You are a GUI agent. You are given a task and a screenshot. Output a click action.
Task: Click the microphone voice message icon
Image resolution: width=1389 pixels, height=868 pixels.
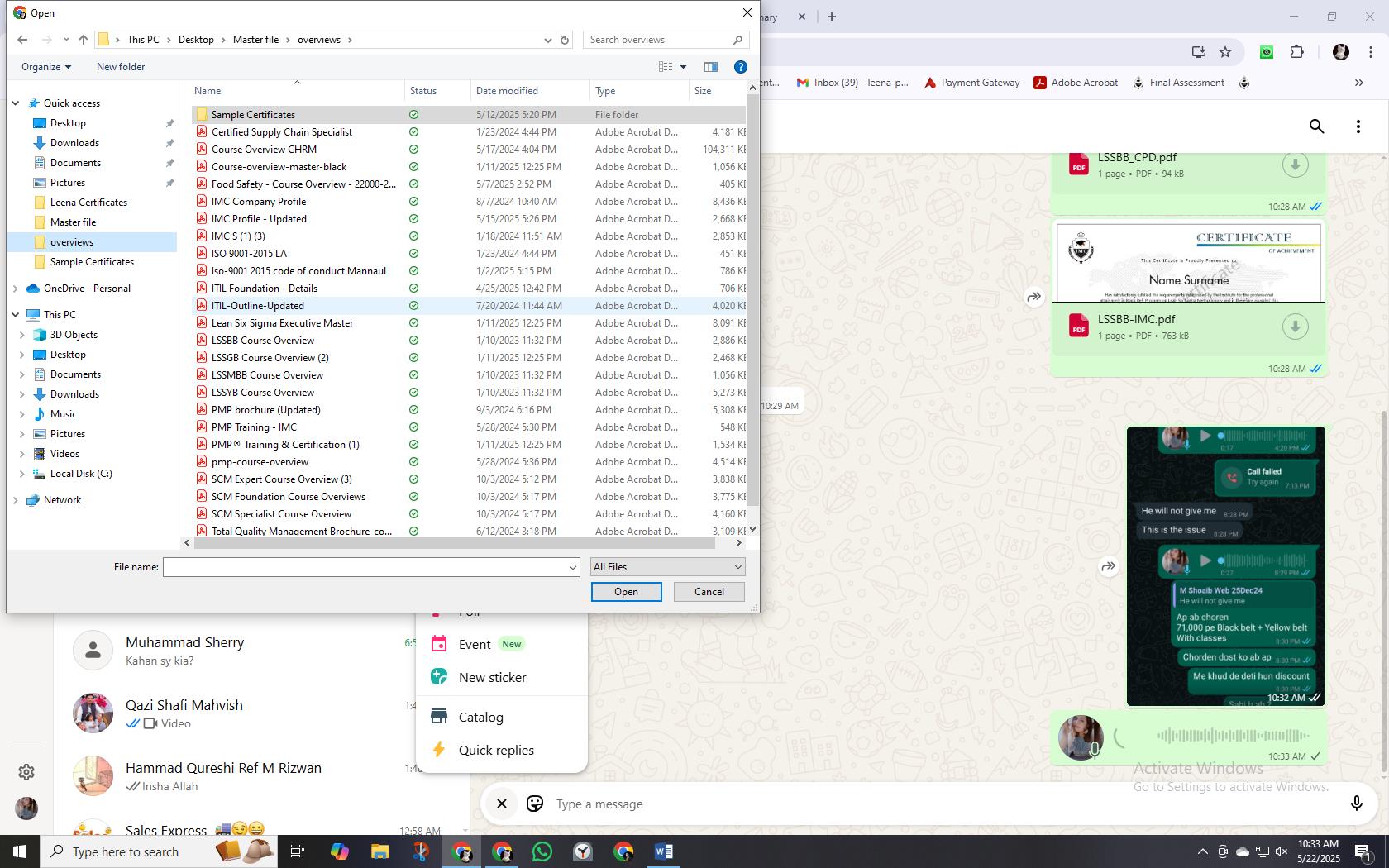[1357, 804]
